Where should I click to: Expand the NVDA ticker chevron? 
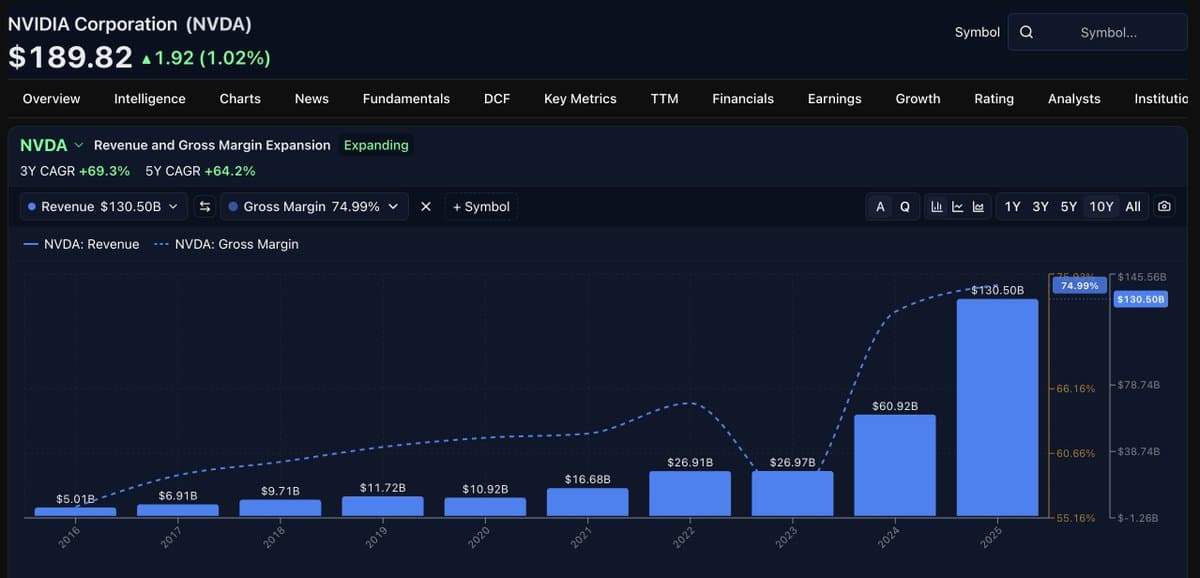(x=79, y=144)
